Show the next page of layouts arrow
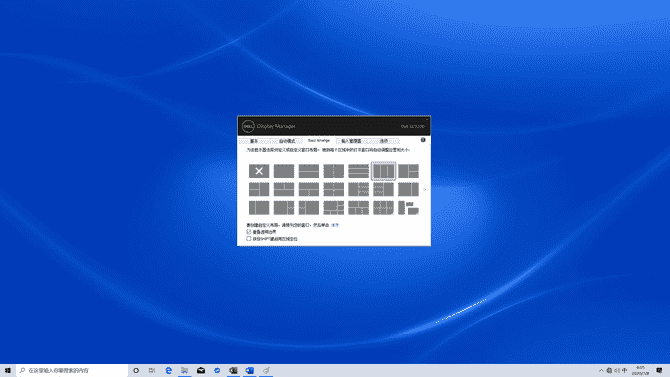 [424, 189]
